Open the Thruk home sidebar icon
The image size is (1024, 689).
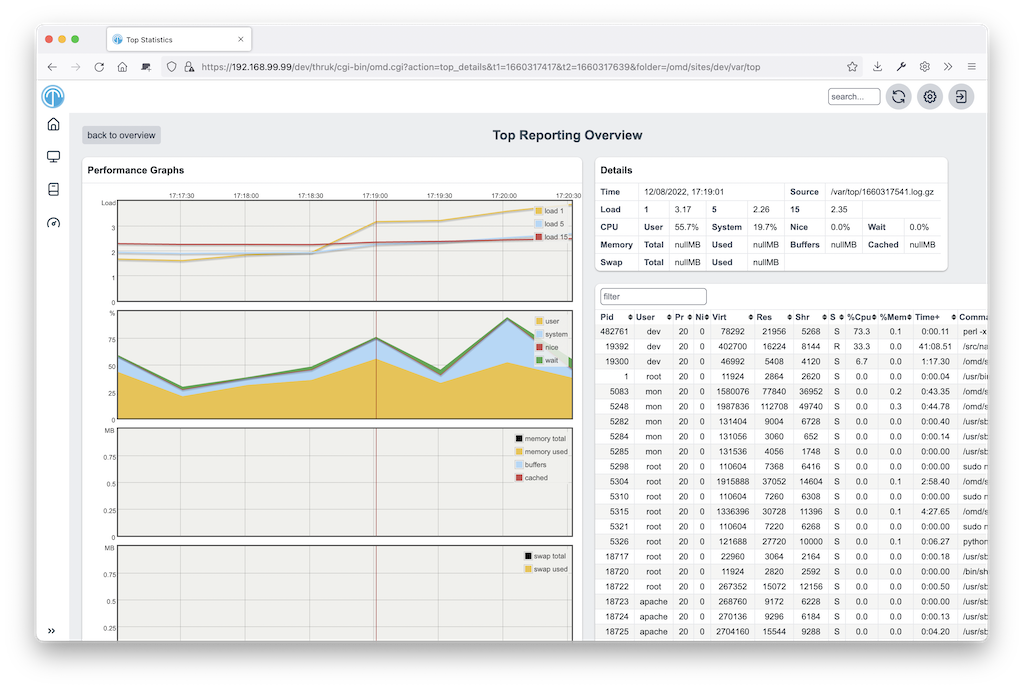(x=54, y=124)
